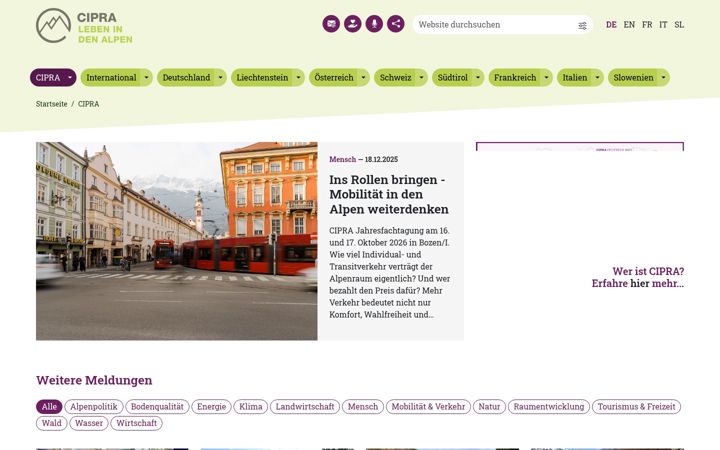This screenshot has width=720, height=450.
Task: Open the Innsbruck tram article image
Action: pyautogui.click(x=177, y=241)
